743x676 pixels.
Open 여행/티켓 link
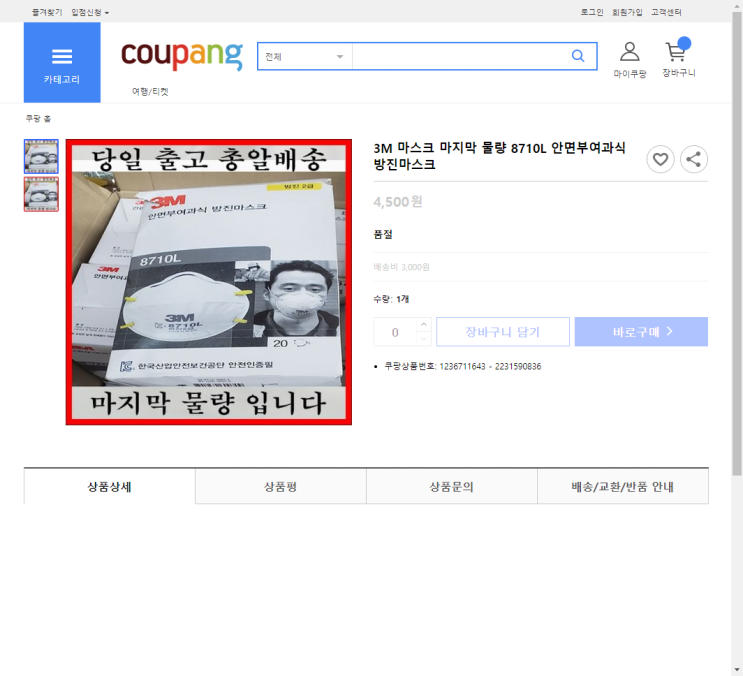click(150, 91)
